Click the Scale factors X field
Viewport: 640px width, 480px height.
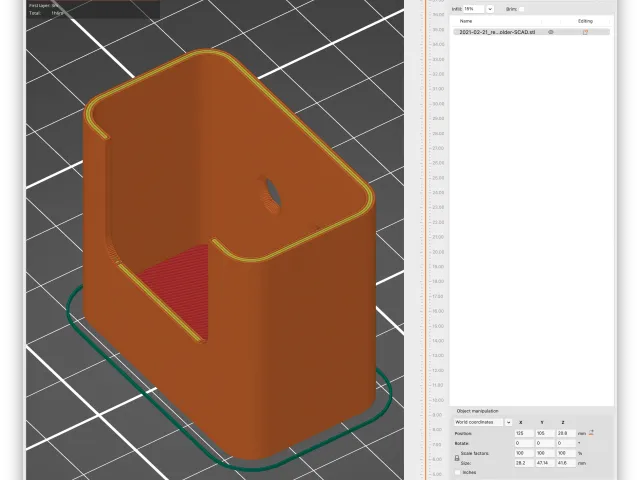pyautogui.click(x=524, y=453)
